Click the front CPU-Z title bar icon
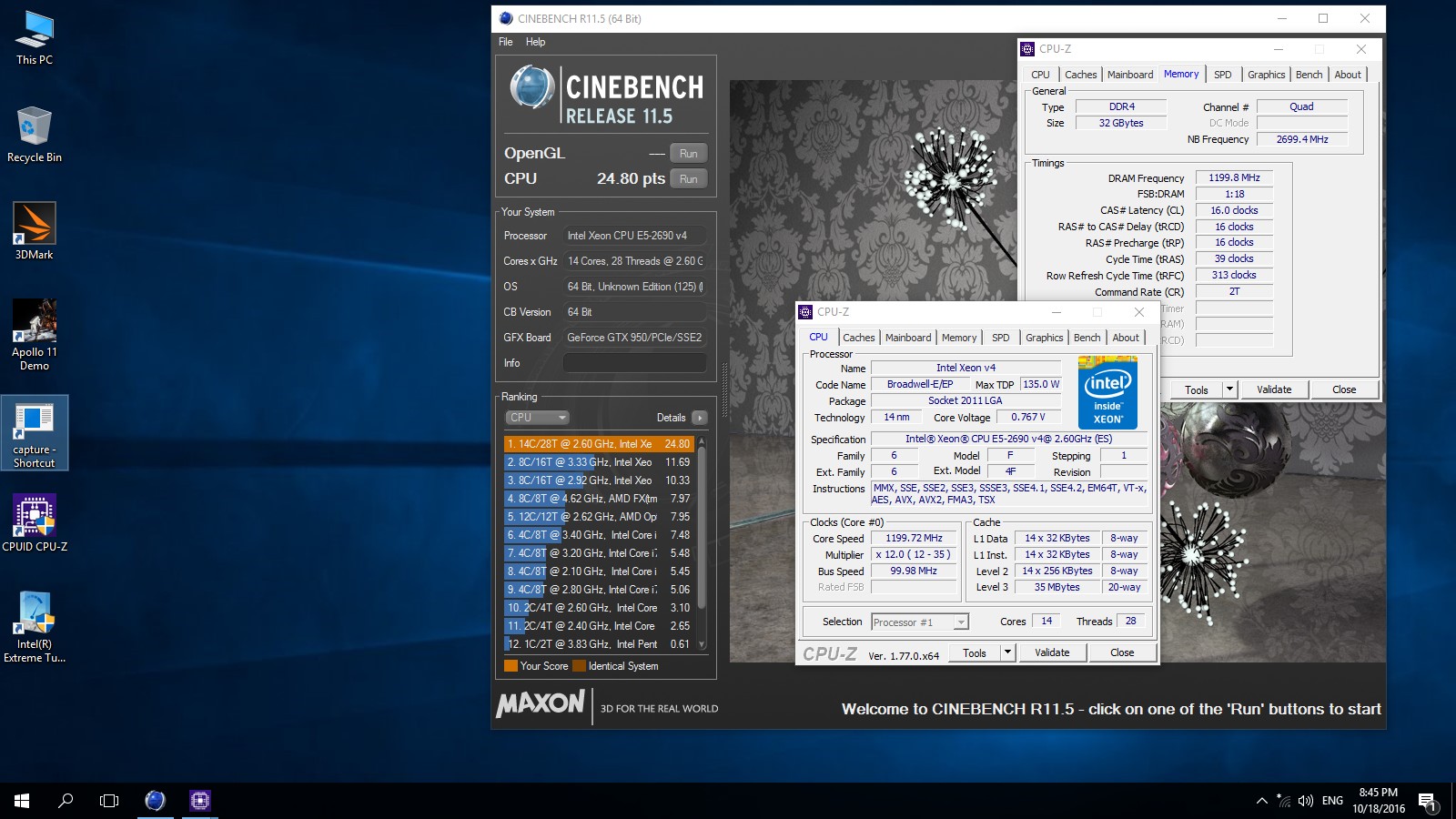This screenshot has height=819, width=1456. [805, 312]
